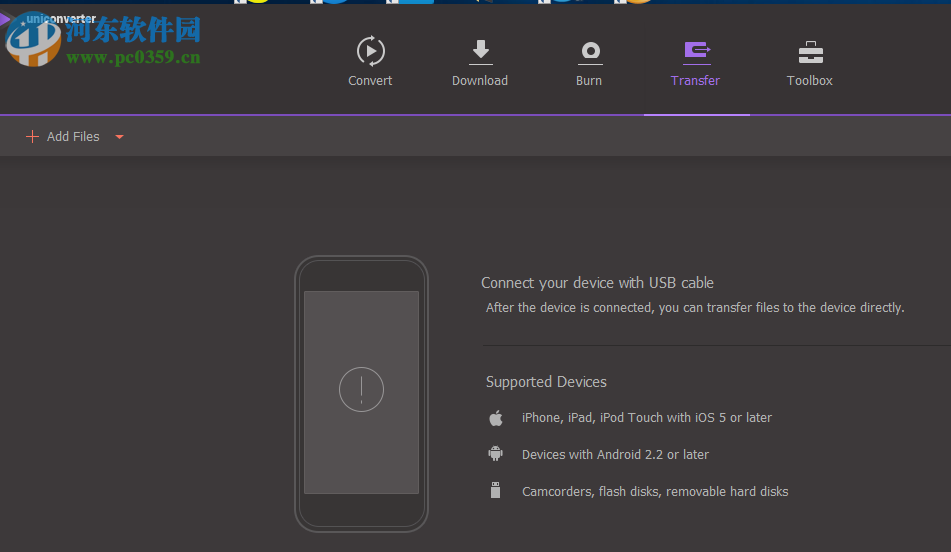This screenshot has width=951, height=552.
Task: Open the Download section icon
Action: pyautogui.click(x=480, y=52)
